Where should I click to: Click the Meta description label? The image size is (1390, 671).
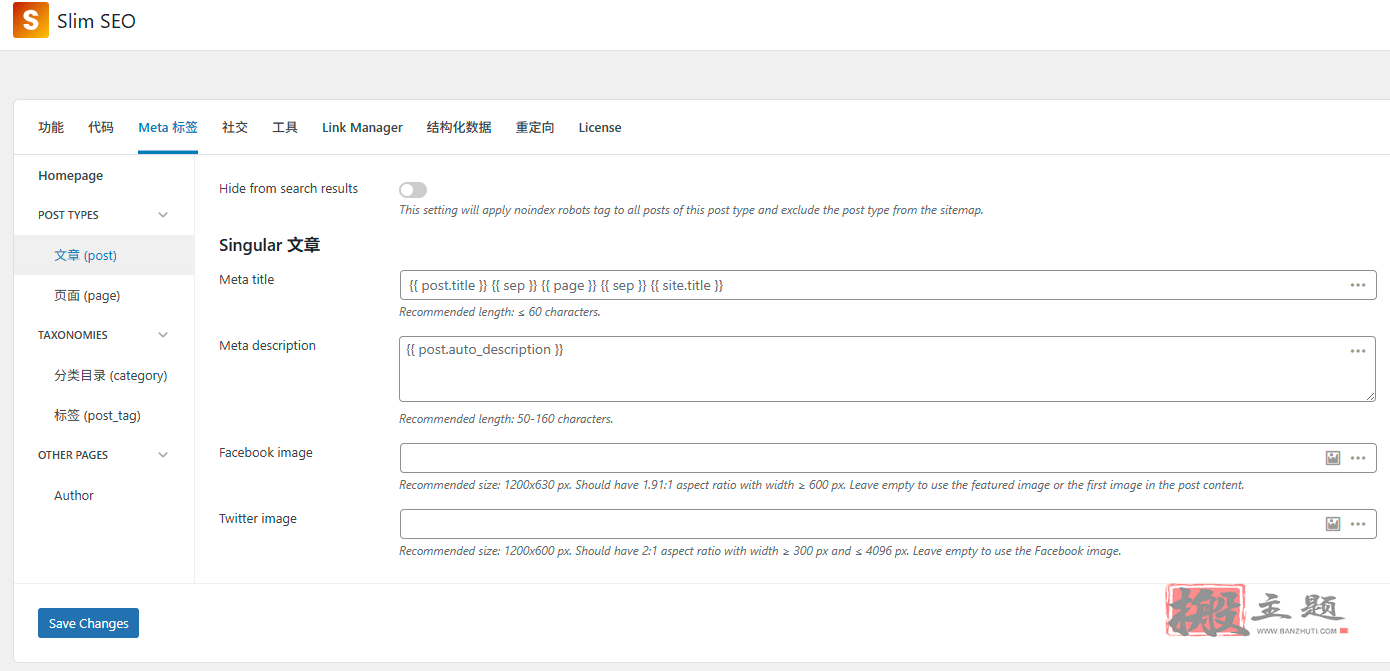click(x=267, y=345)
